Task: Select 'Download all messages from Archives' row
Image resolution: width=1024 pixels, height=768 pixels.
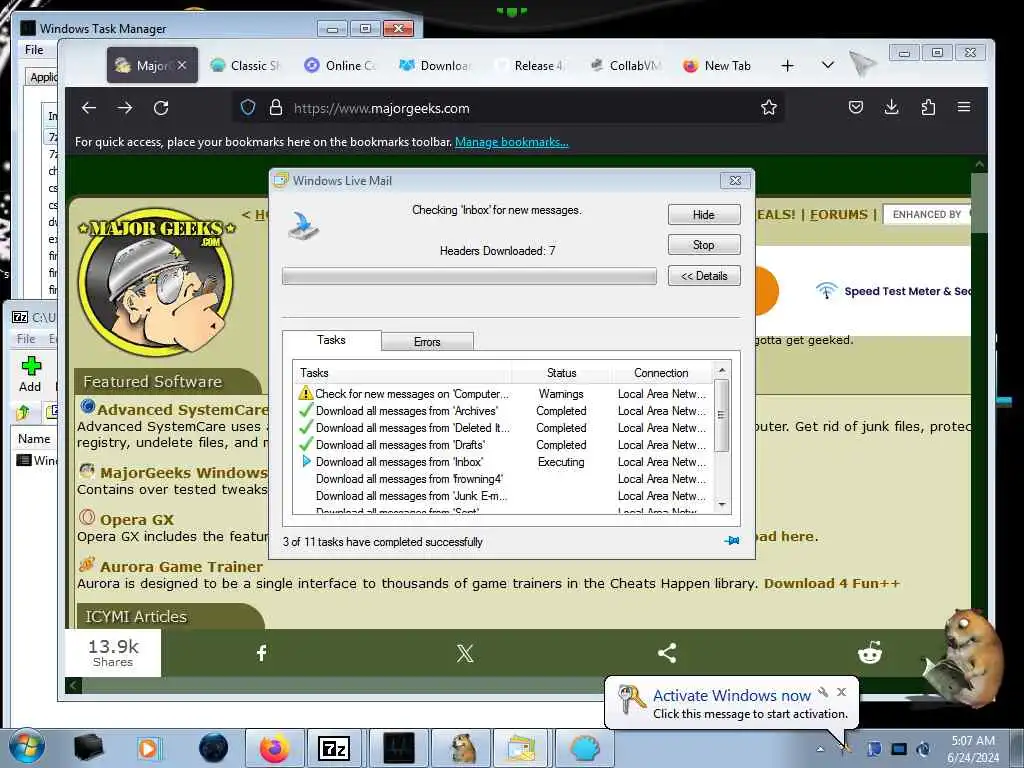Action: [502, 411]
